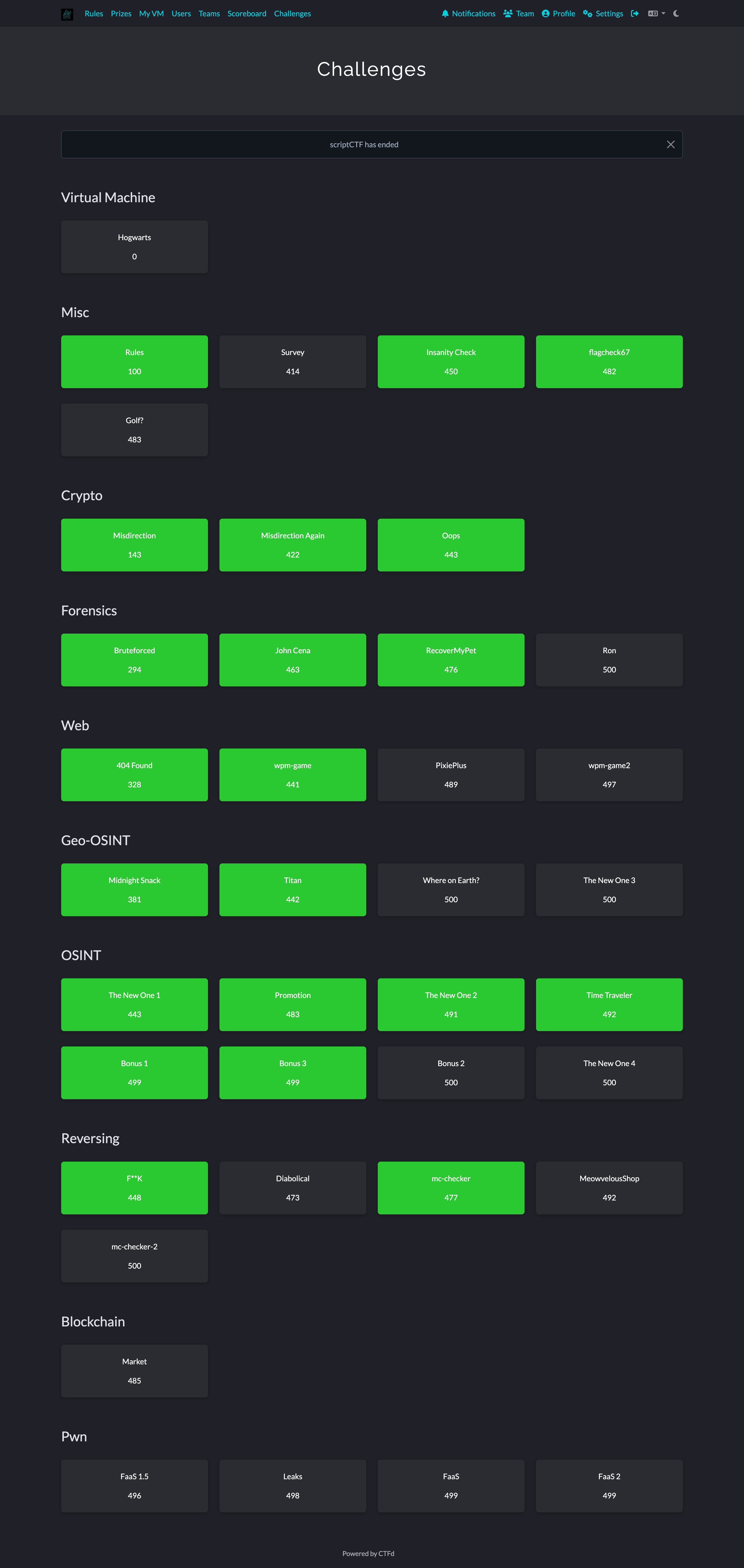Screen dimensions: 744x1568
Task: Open the Teams list
Action: (x=209, y=13)
